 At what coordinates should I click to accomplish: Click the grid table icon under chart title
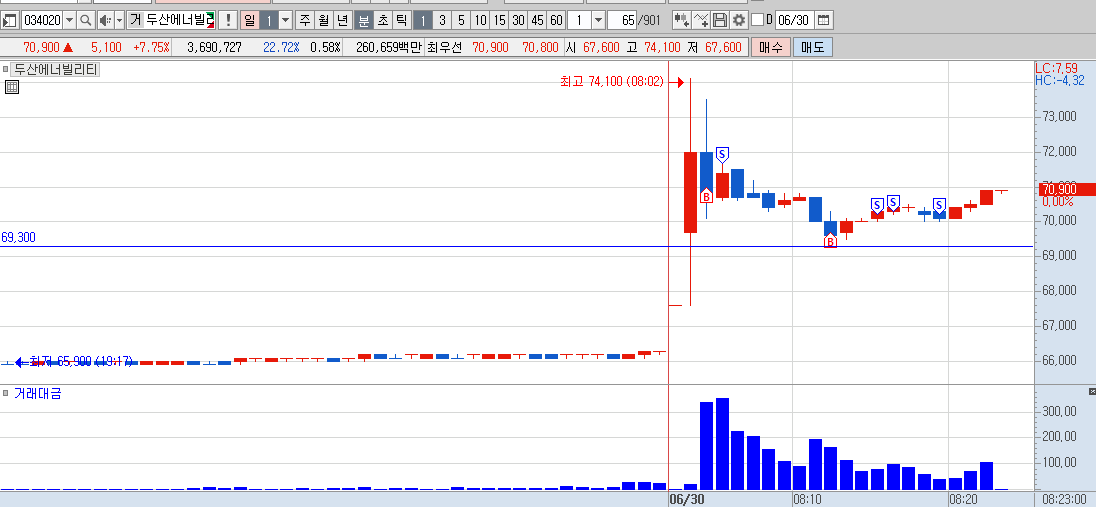click(11, 87)
